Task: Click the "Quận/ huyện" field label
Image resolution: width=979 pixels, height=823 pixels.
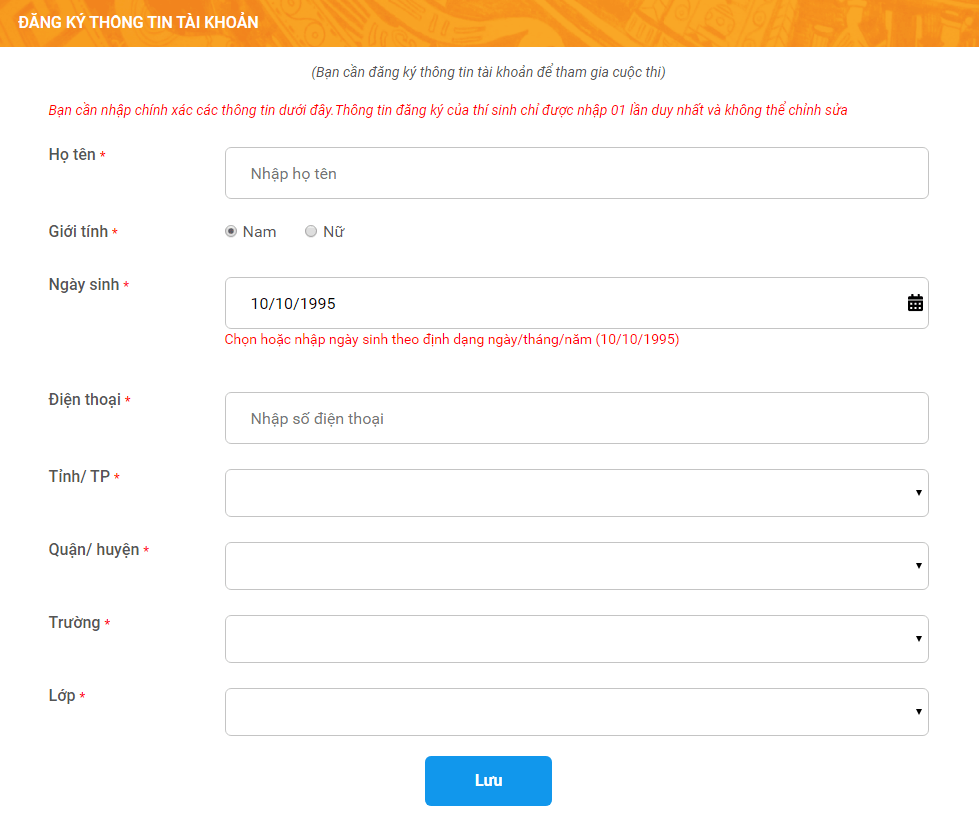Action: [94, 550]
